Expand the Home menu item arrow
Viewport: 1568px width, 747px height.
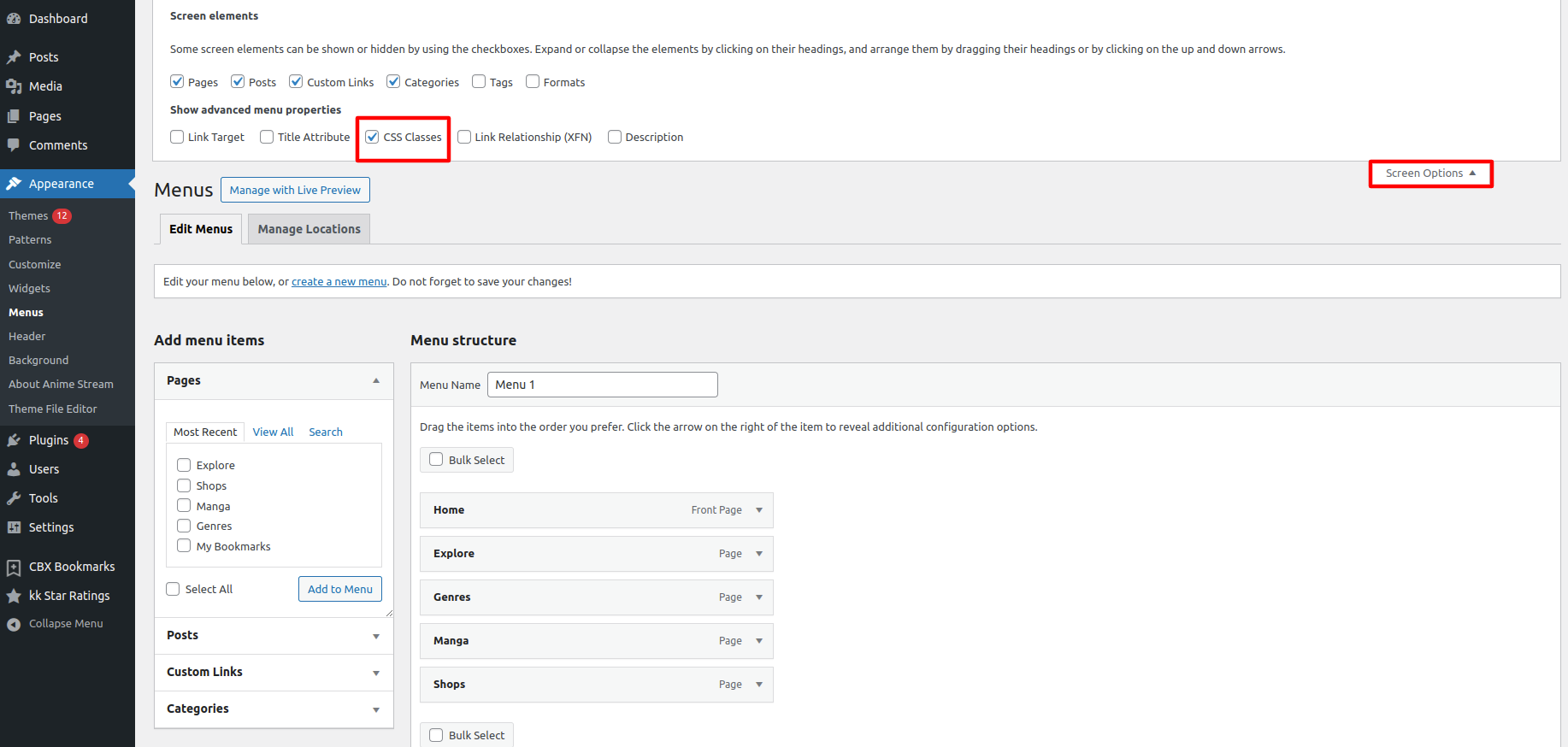pos(759,510)
